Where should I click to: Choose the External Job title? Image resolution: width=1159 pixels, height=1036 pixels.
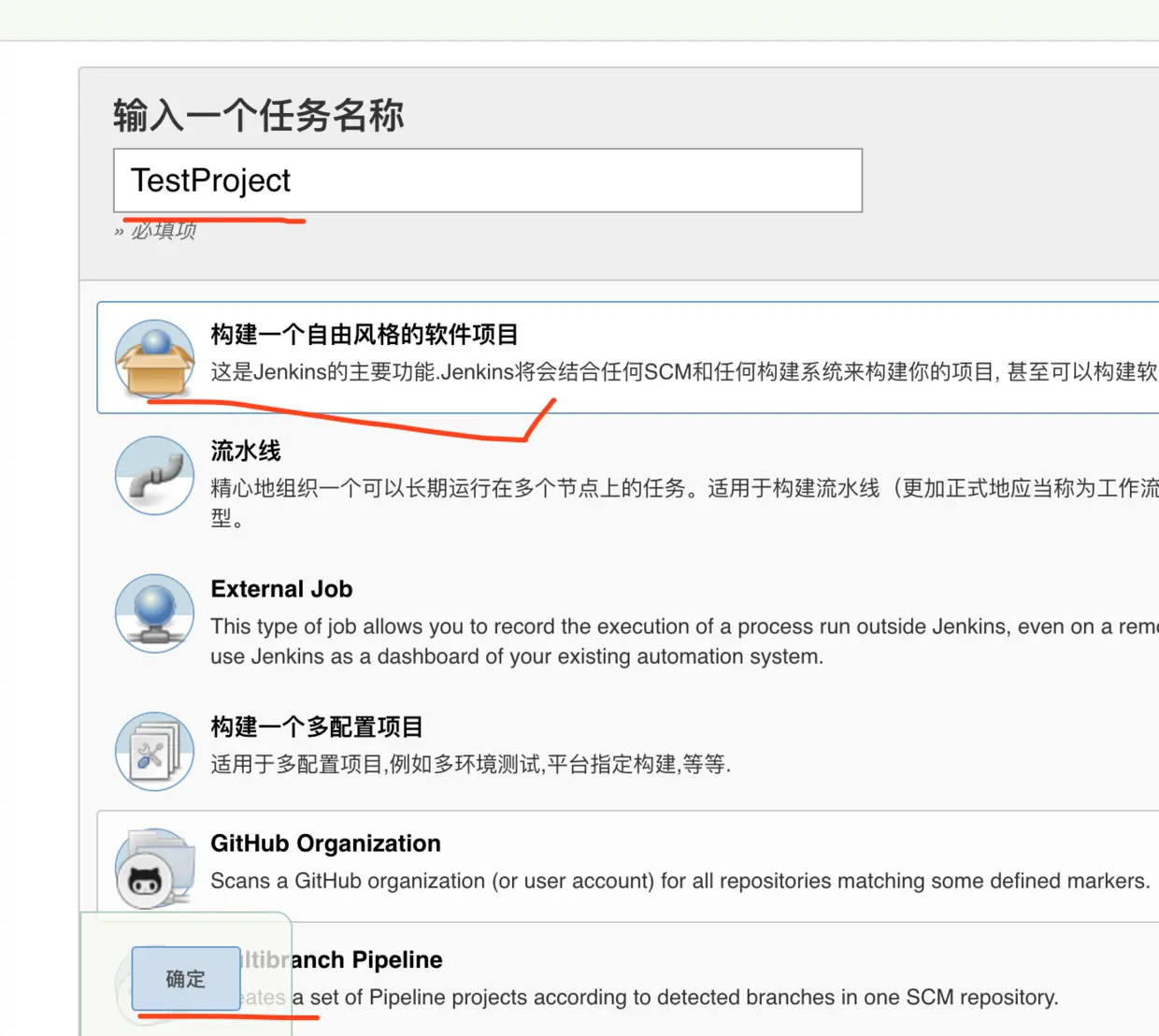click(281, 589)
